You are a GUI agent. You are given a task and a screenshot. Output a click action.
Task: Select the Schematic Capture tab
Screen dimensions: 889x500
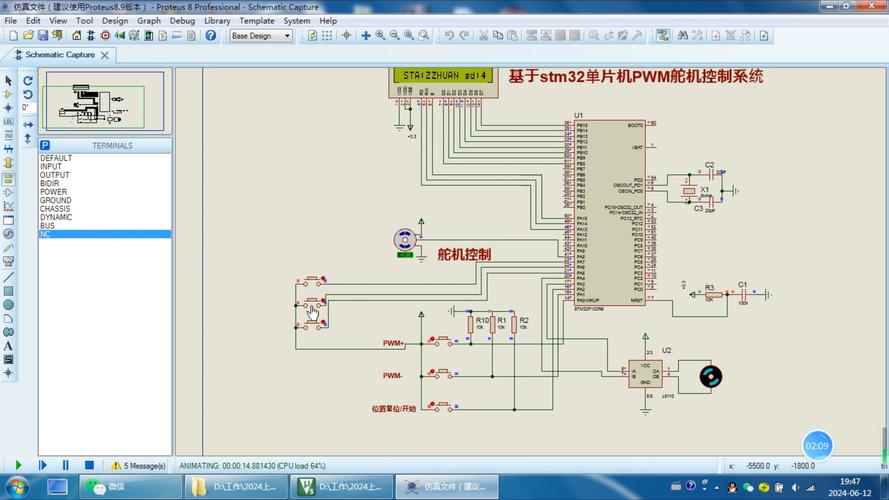(x=59, y=54)
